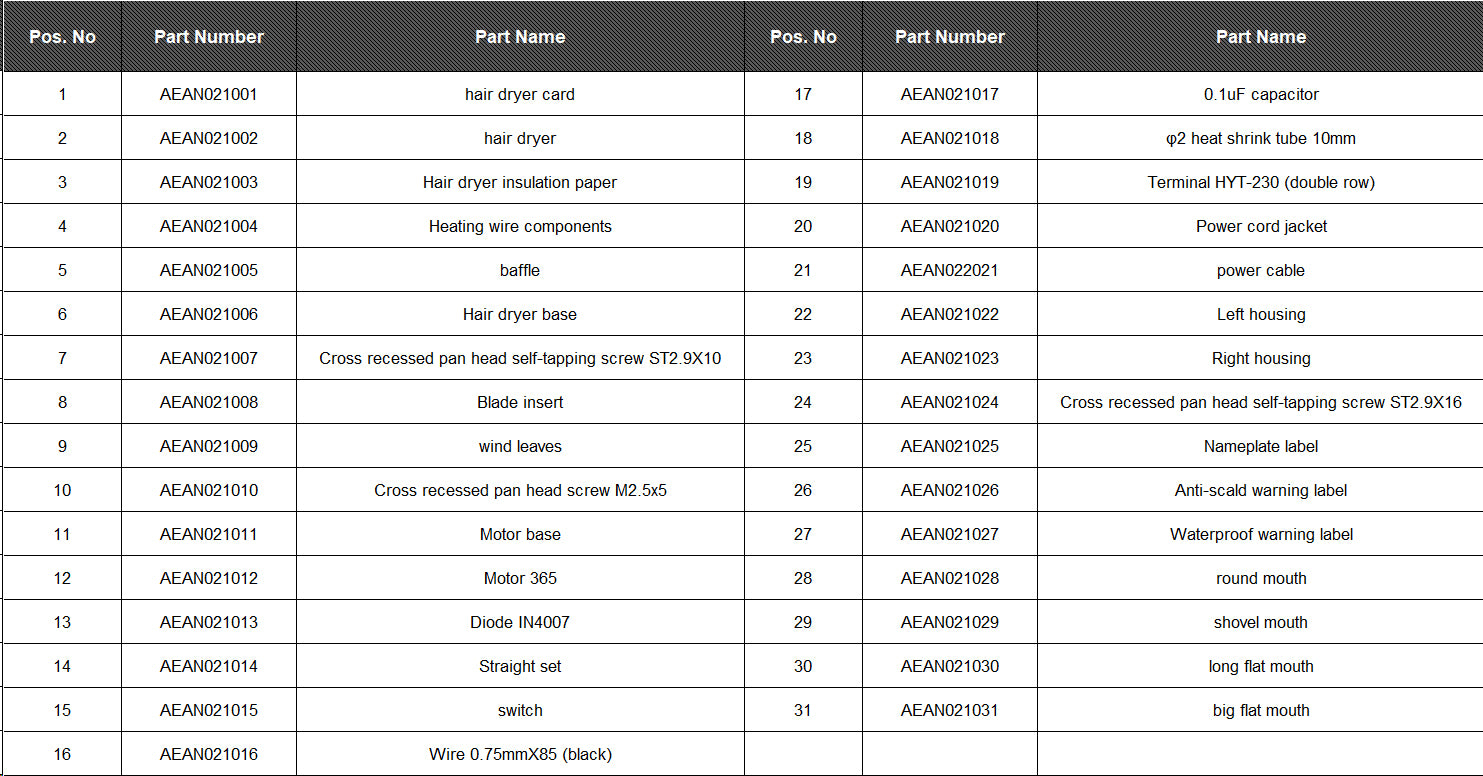Click the AEAN022021 part number
Viewport: 1483px width, 776px height.
click(x=949, y=270)
